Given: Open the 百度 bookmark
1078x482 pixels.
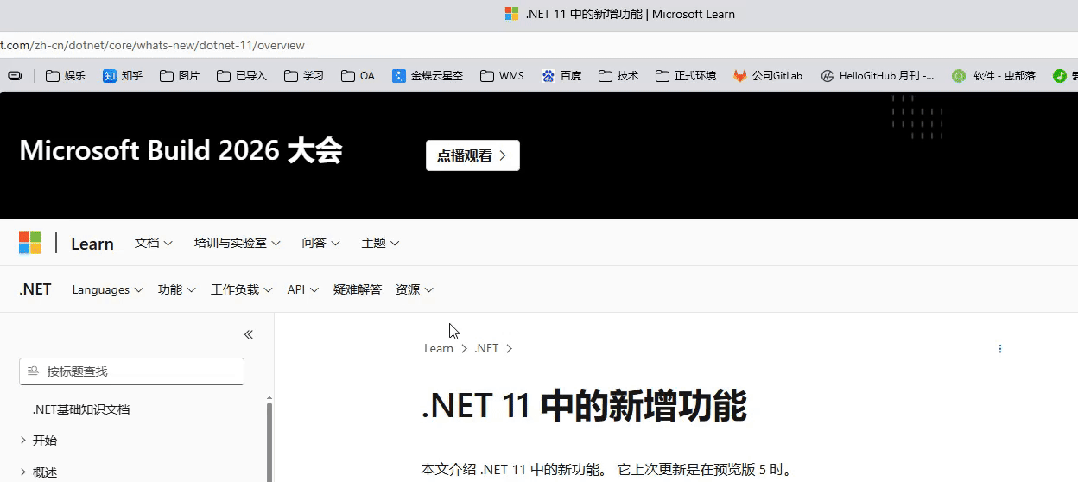Looking at the screenshot, I should pos(561,76).
